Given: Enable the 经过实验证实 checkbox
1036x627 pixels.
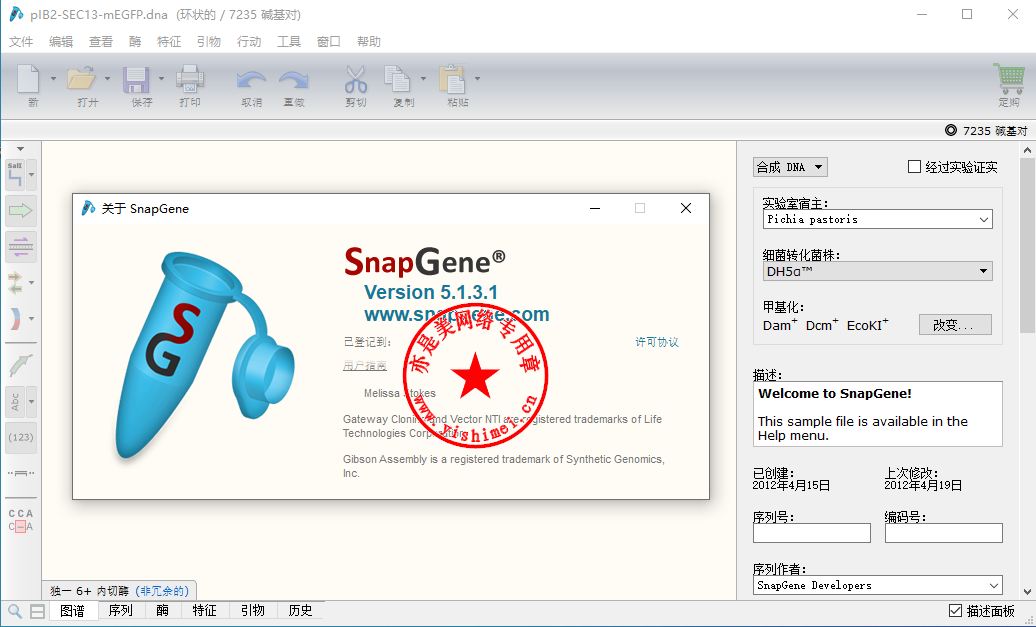Looking at the screenshot, I should click(914, 166).
